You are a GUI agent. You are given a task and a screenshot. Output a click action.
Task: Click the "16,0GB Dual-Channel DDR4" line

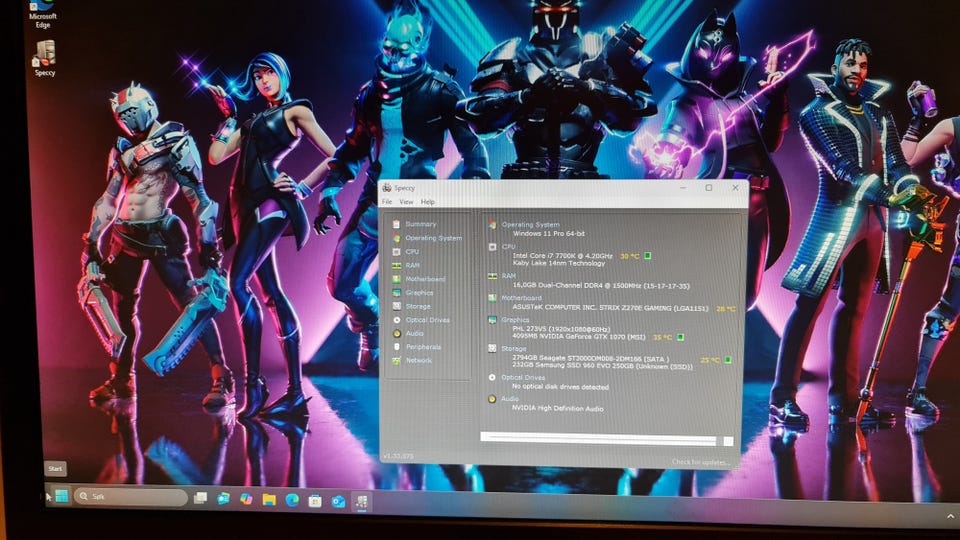point(601,285)
